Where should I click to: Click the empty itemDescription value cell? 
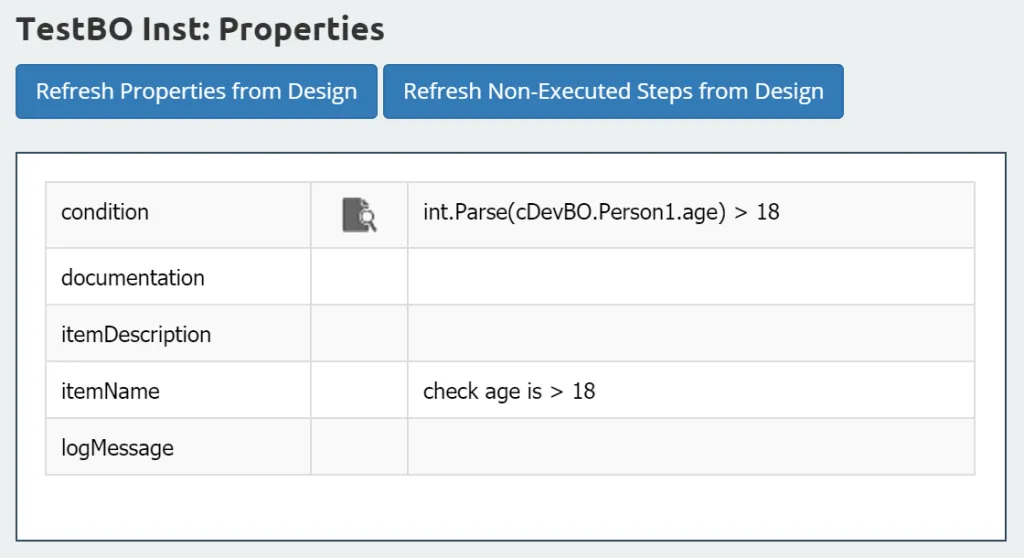coord(691,334)
